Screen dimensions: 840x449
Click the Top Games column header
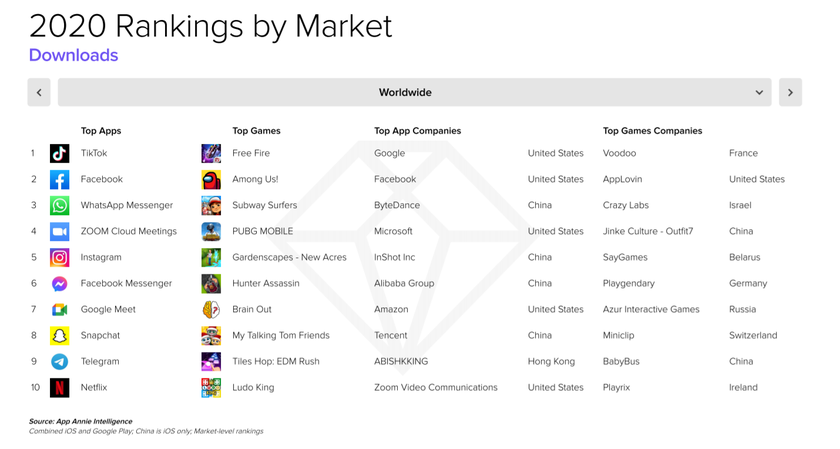256,131
